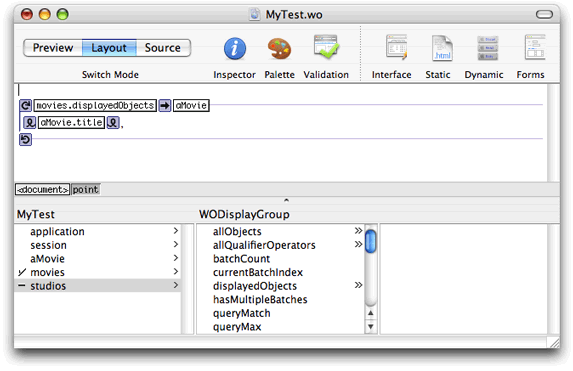Viewport: 573px width, 371px height.
Task: Open the Dynamic elements toolbar
Action: click(487, 48)
